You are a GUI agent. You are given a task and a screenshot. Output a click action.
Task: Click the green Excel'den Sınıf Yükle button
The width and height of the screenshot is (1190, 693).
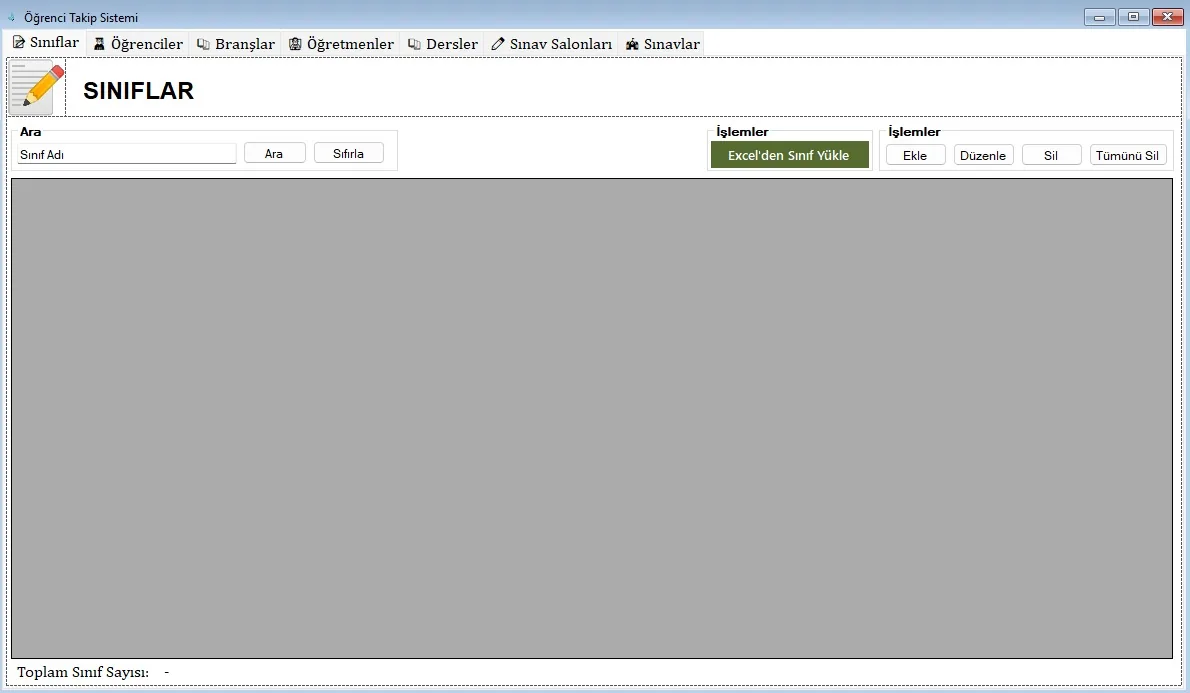(789, 155)
